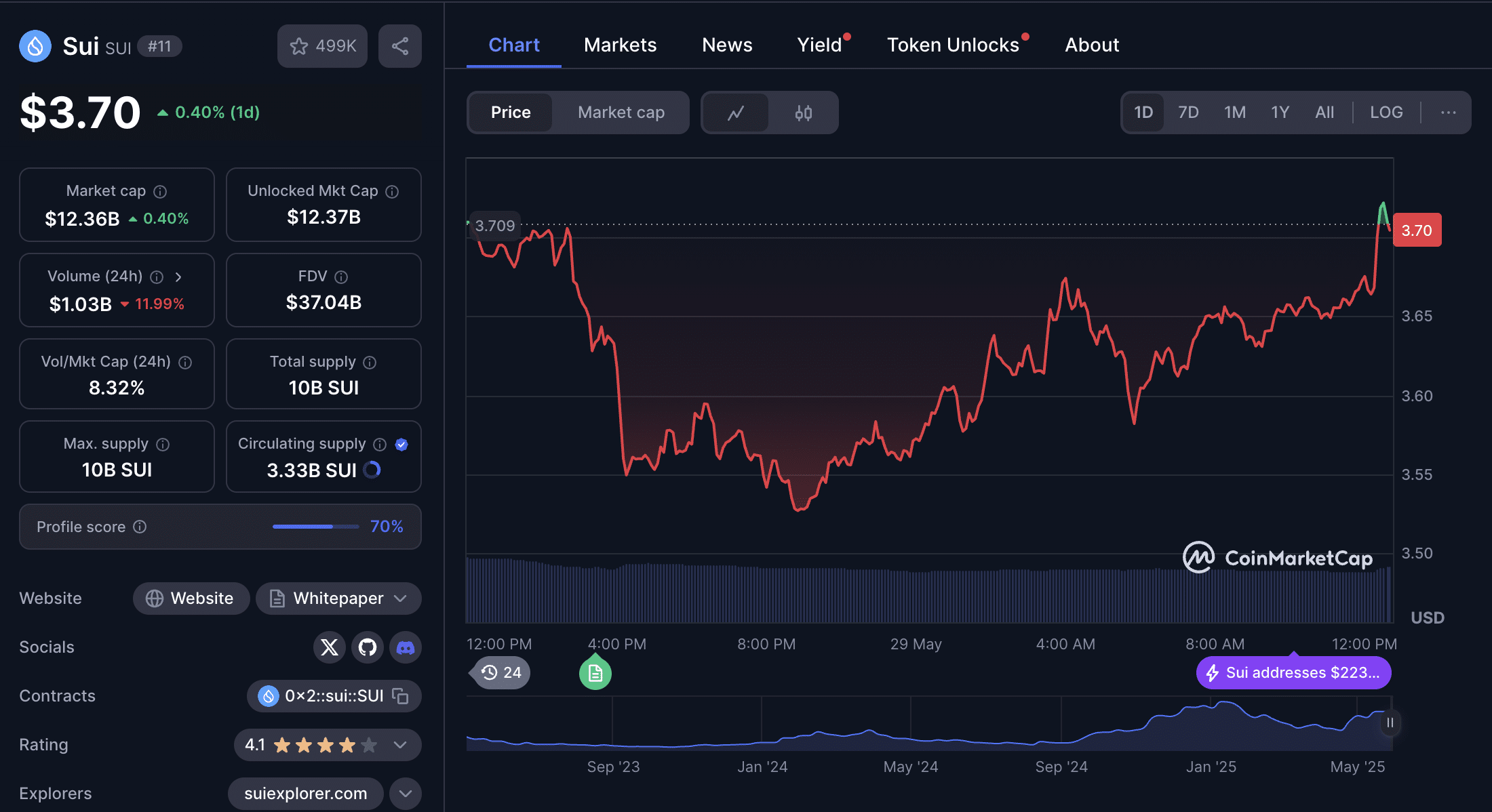Set chart range to 1Y
Image resolution: width=1492 pixels, height=812 pixels.
pyautogui.click(x=1280, y=113)
